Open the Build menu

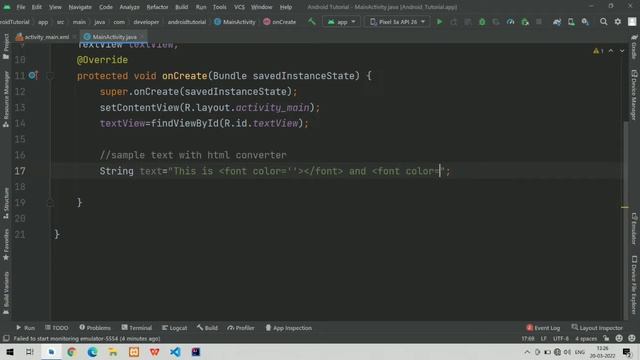[182, 7]
